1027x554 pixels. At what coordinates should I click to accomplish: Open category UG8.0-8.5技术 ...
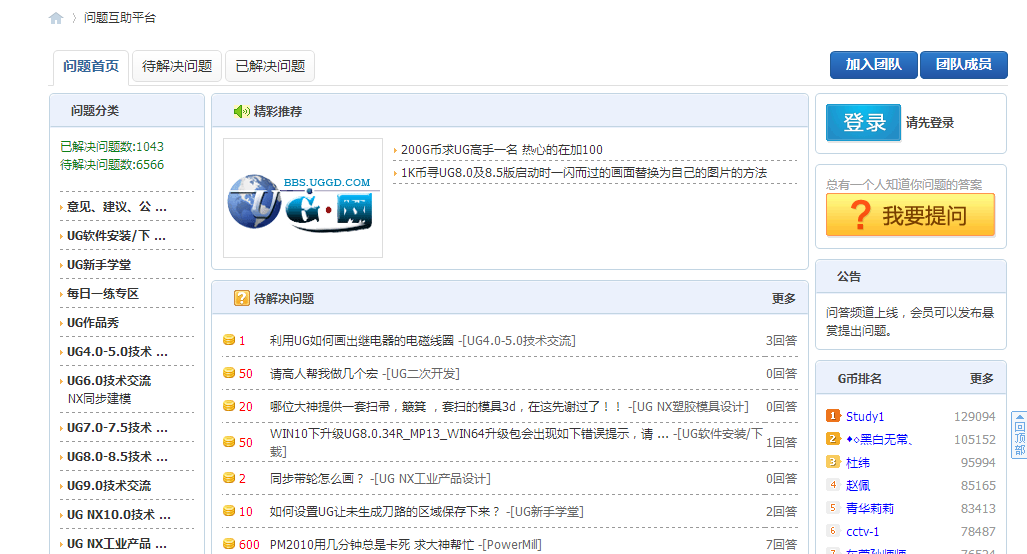[117, 456]
